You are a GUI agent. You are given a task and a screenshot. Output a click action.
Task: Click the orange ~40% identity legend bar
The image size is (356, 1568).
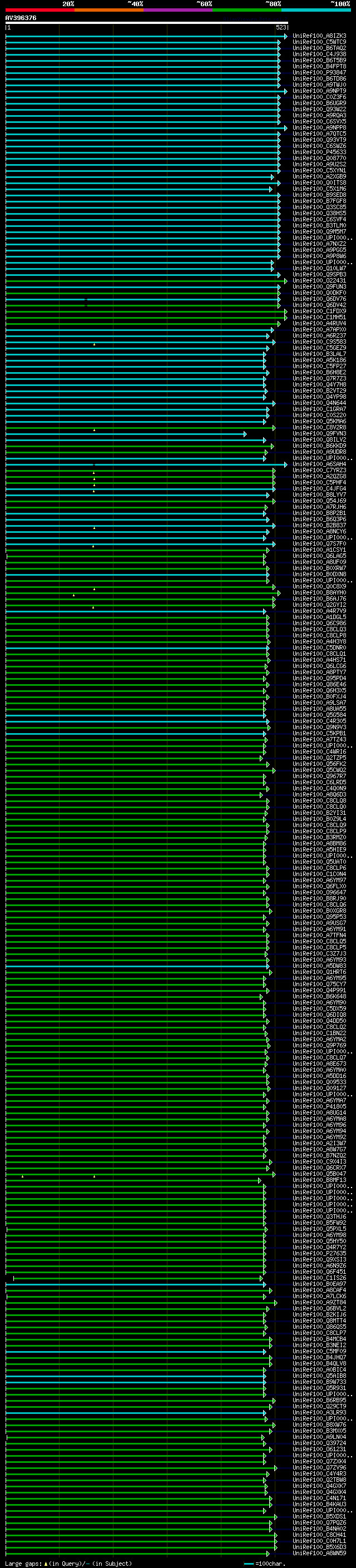point(109,10)
